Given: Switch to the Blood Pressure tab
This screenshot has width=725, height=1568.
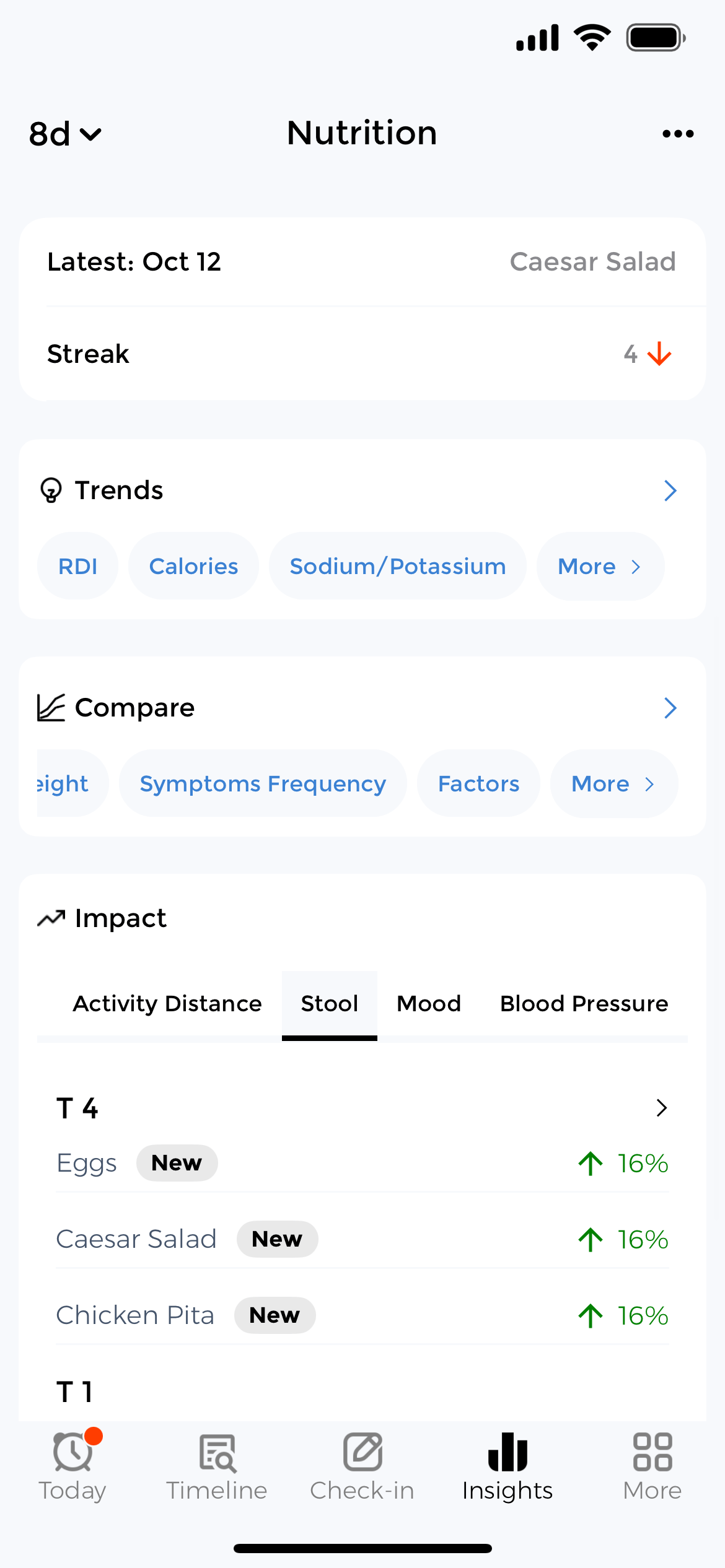Looking at the screenshot, I should coord(584,1004).
